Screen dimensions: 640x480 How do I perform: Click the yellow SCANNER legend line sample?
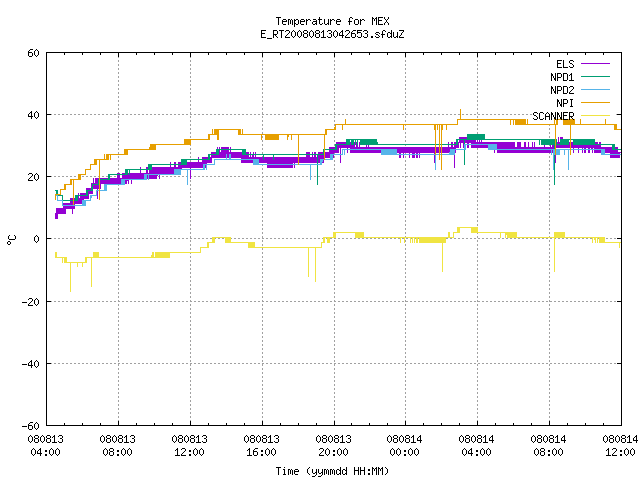coord(595,116)
